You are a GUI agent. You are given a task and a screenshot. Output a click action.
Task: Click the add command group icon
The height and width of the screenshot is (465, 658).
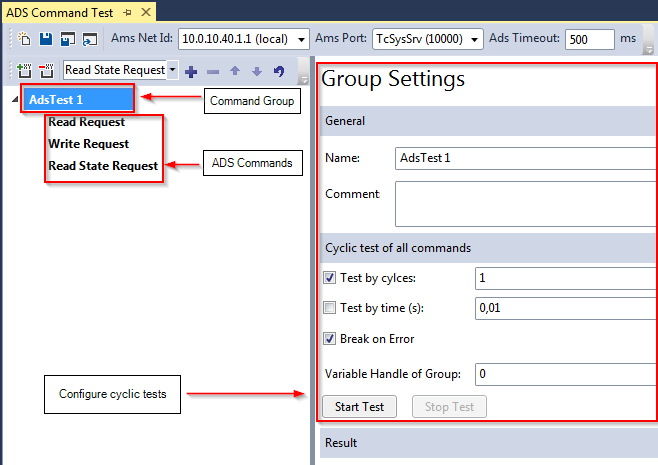click(24, 71)
